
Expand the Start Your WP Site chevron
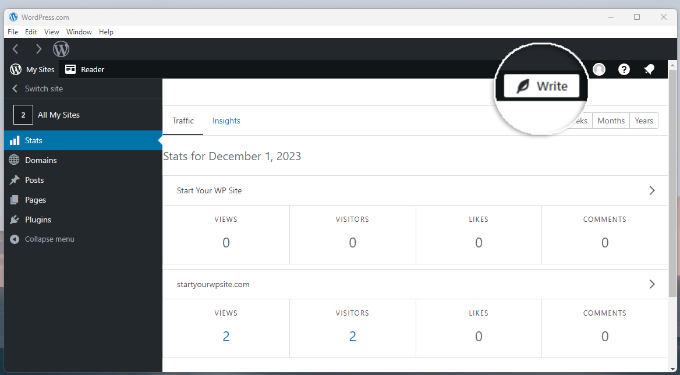coord(652,190)
